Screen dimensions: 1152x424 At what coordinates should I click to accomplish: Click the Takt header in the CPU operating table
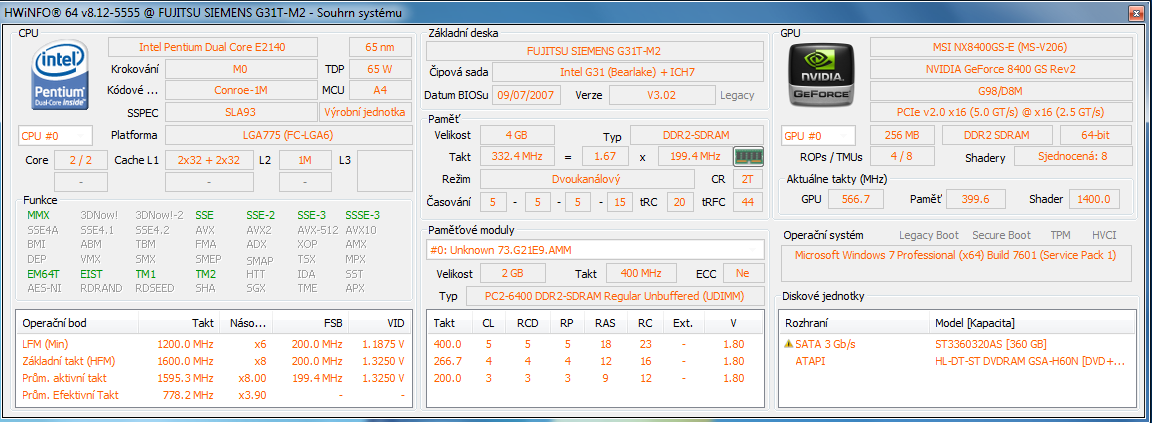pyautogui.click(x=179, y=323)
